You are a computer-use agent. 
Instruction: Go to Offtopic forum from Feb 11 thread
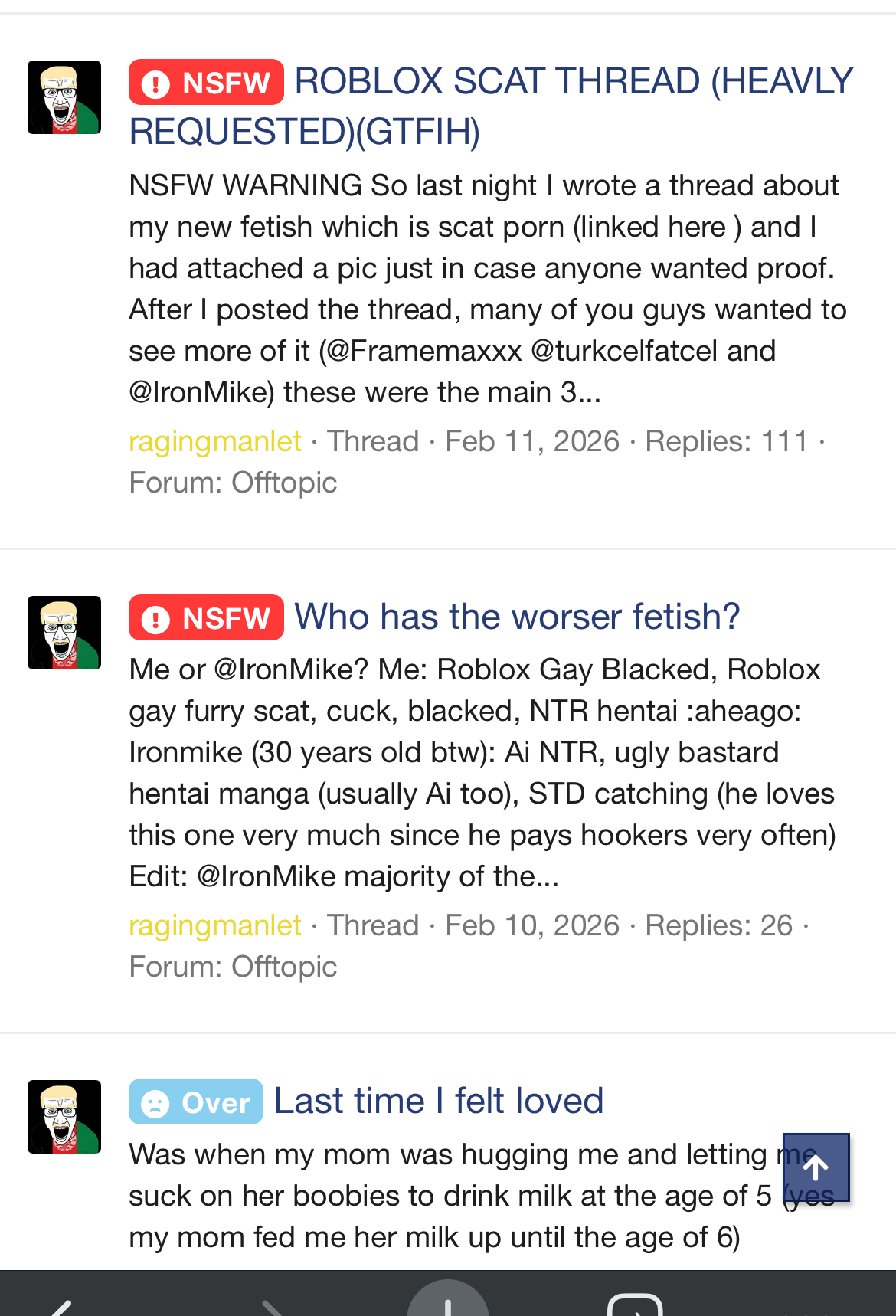[283, 483]
